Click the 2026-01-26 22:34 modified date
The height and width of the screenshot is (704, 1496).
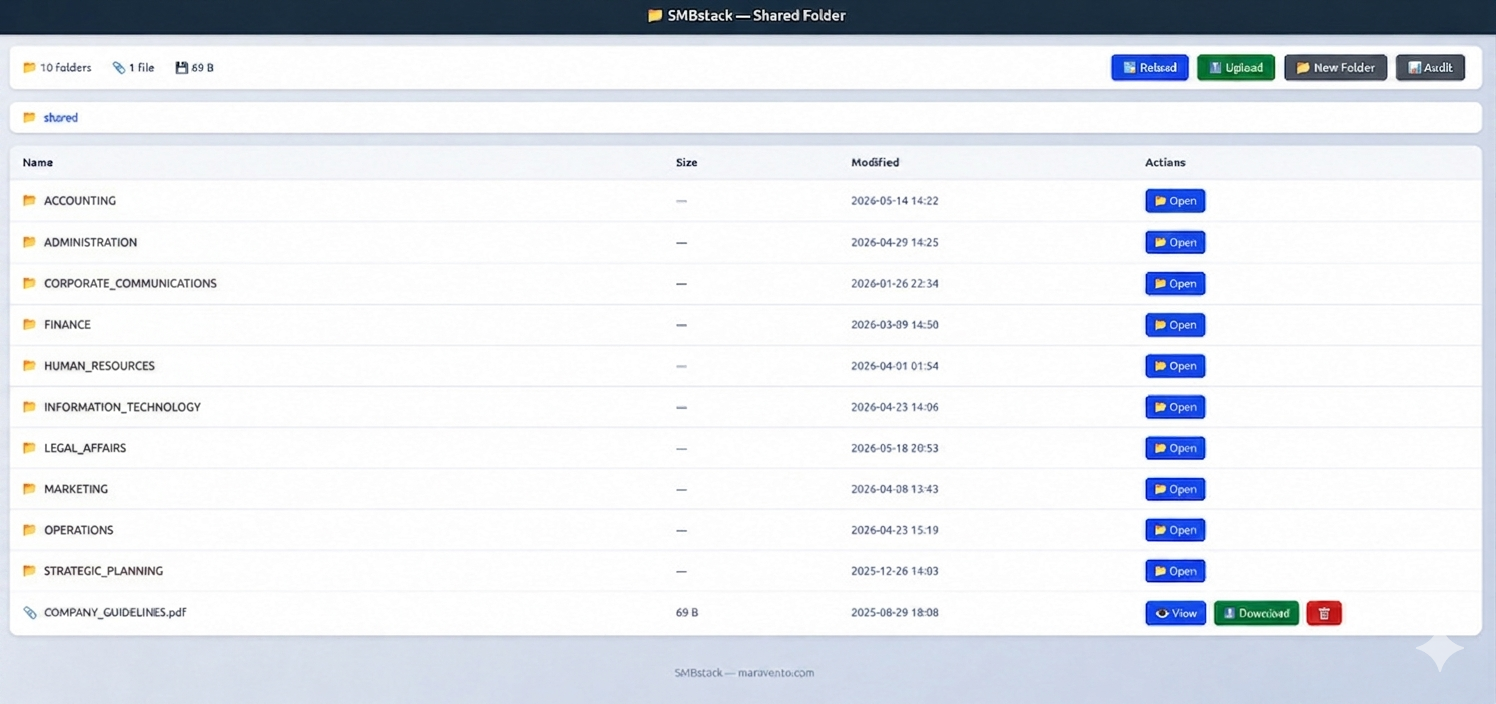(x=894, y=283)
